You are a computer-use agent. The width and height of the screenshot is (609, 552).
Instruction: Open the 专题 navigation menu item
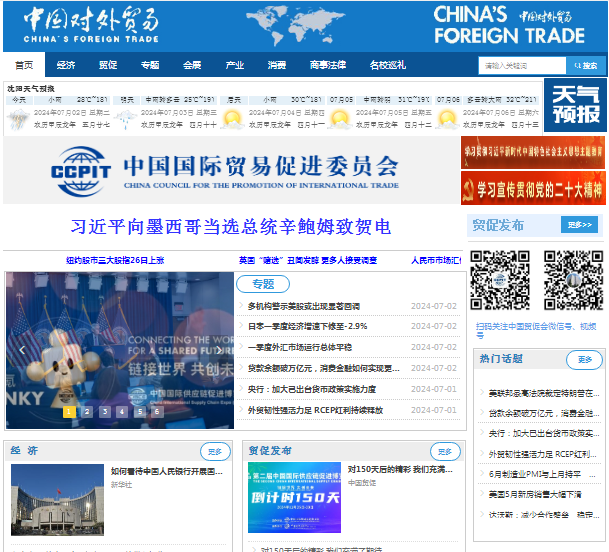pyautogui.click(x=150, y=65)
